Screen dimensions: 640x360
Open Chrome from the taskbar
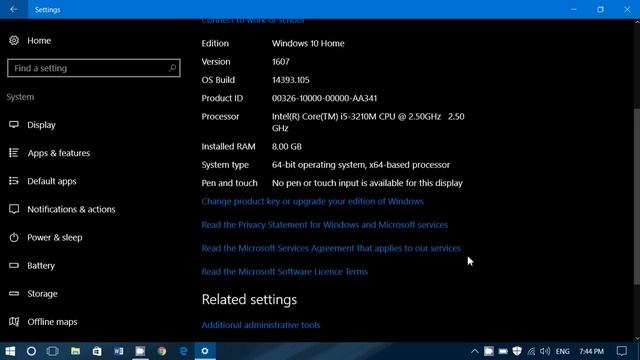(162, 351)
